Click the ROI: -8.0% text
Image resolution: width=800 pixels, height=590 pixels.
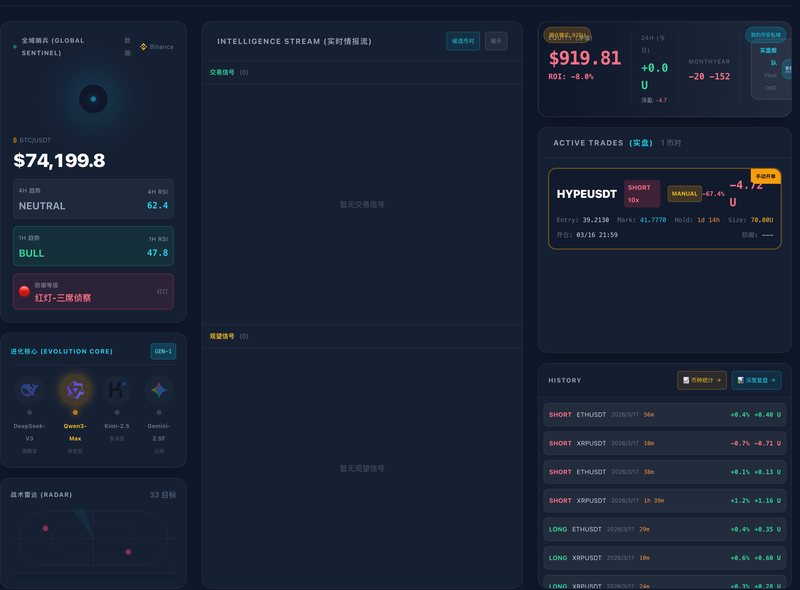point(571,77)
